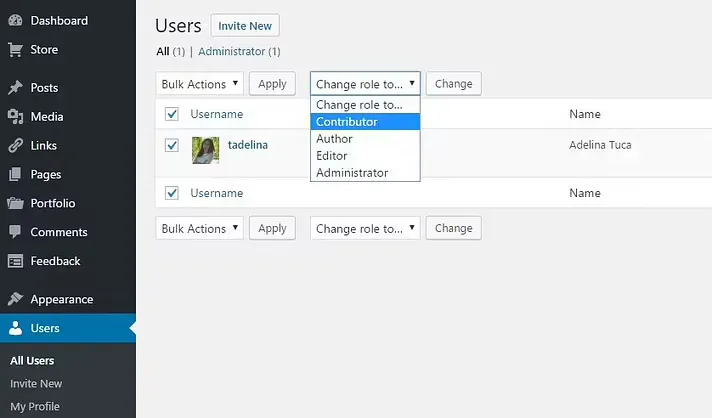Select Editor from the role options

coord(365,156)
